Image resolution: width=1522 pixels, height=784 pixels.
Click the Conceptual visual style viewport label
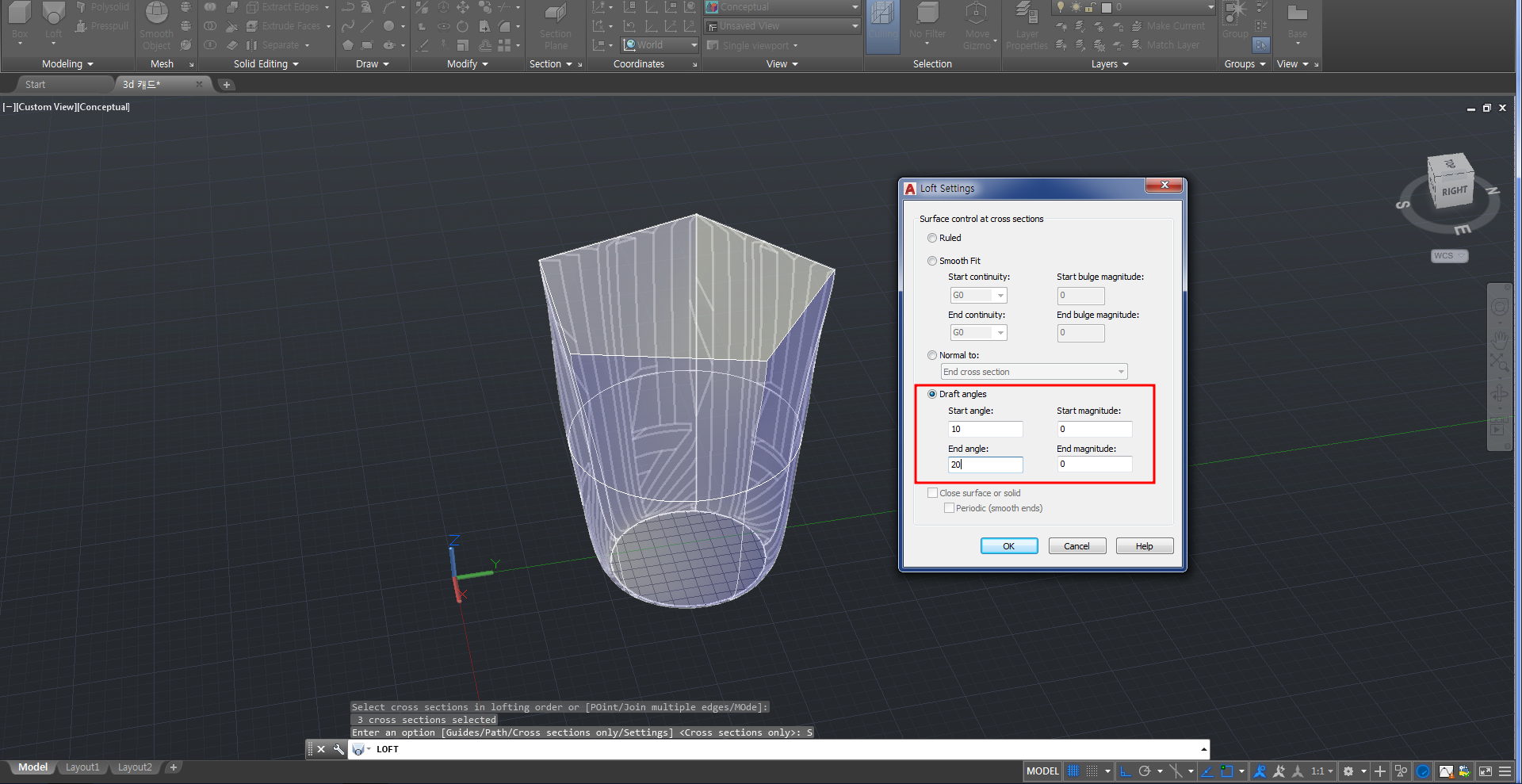(x=103, y=107)
